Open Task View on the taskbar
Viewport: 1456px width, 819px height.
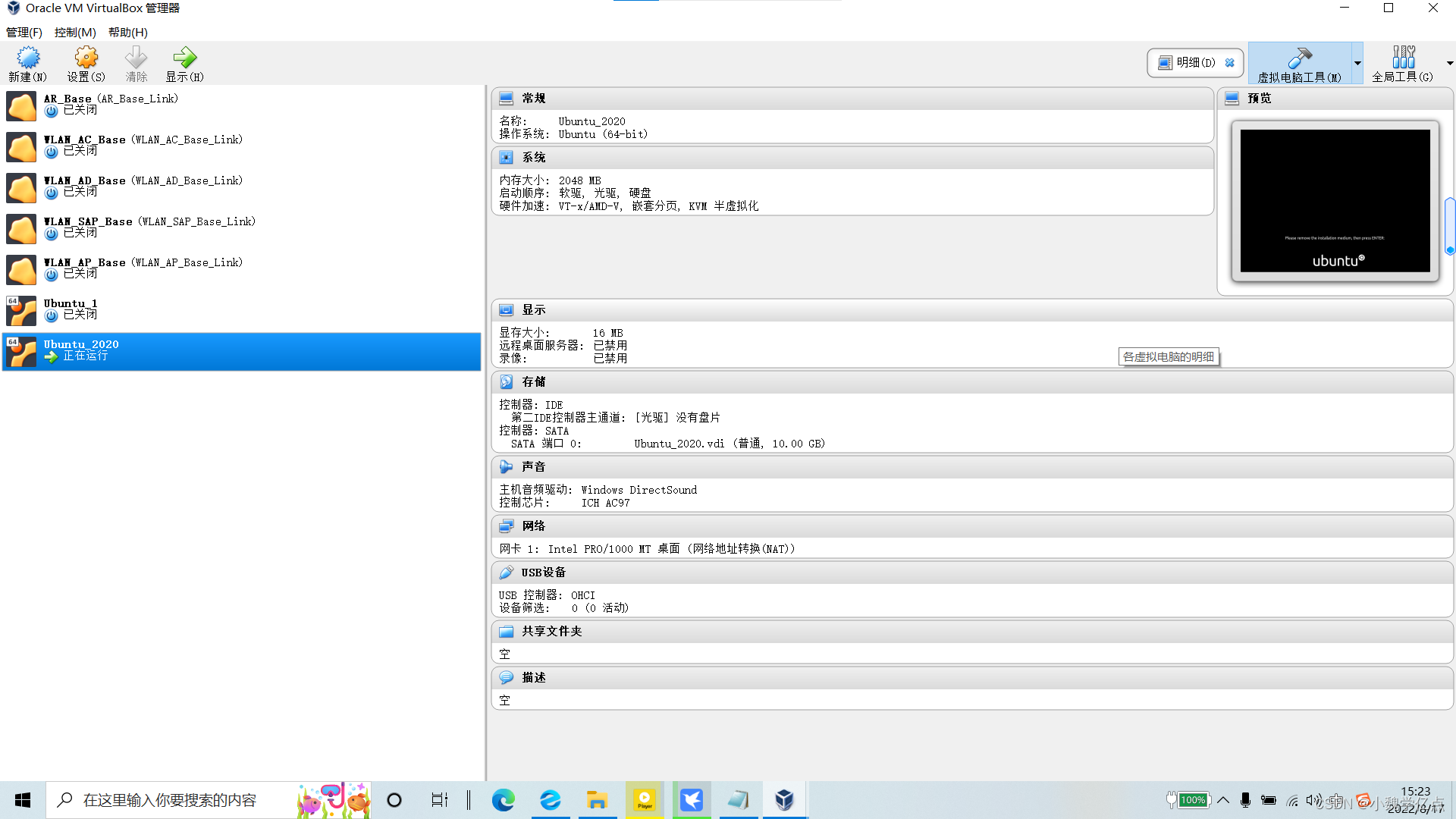click(440, 800)
